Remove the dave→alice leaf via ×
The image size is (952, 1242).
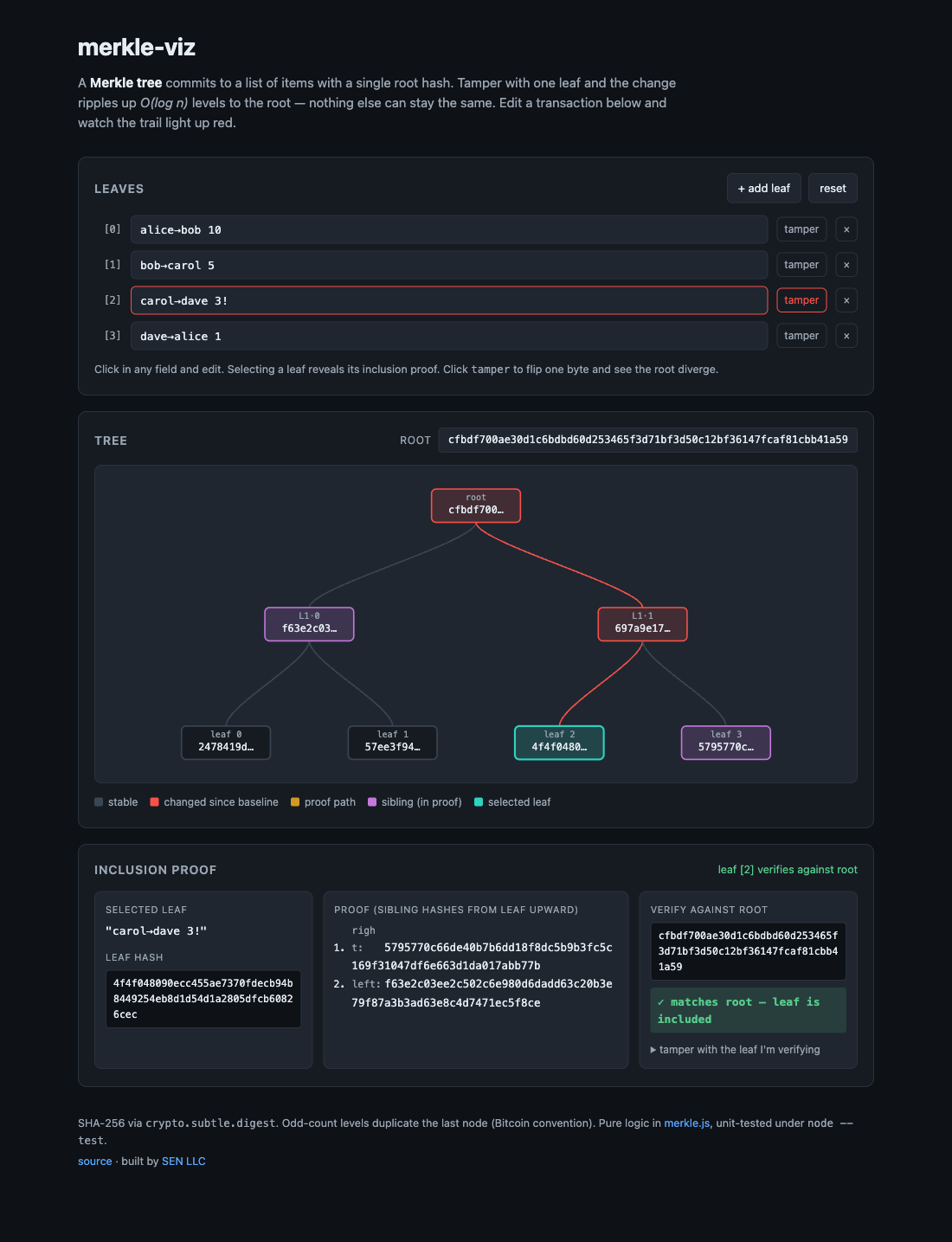coord(846,336)
